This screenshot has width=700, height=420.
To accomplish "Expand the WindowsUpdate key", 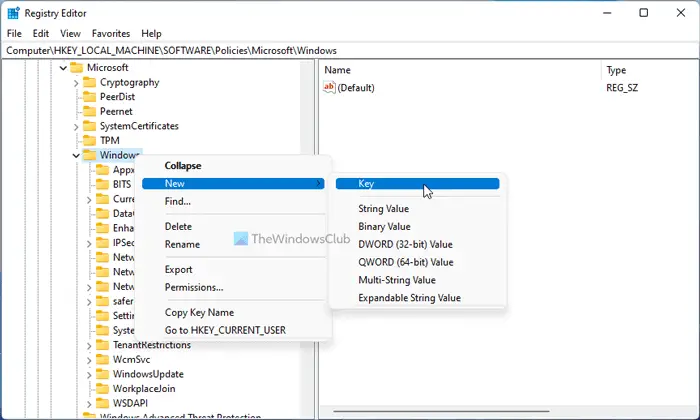I will pos(89,375).
